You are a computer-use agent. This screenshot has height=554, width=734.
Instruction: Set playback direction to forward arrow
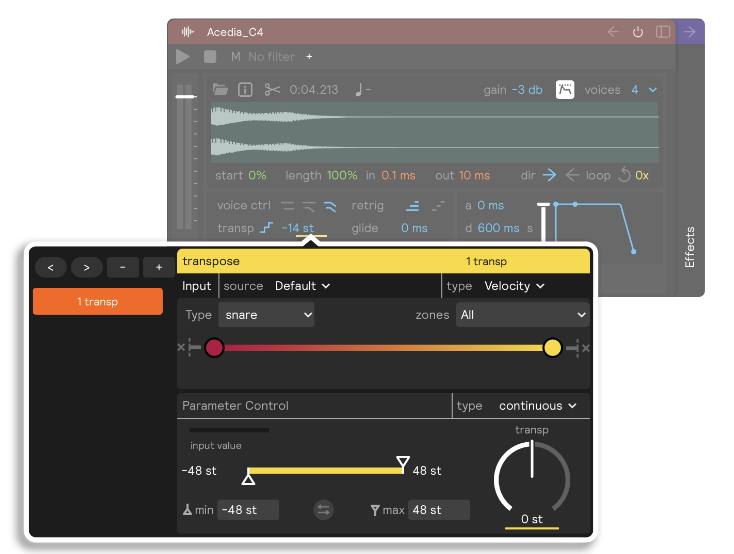[550, 176]
